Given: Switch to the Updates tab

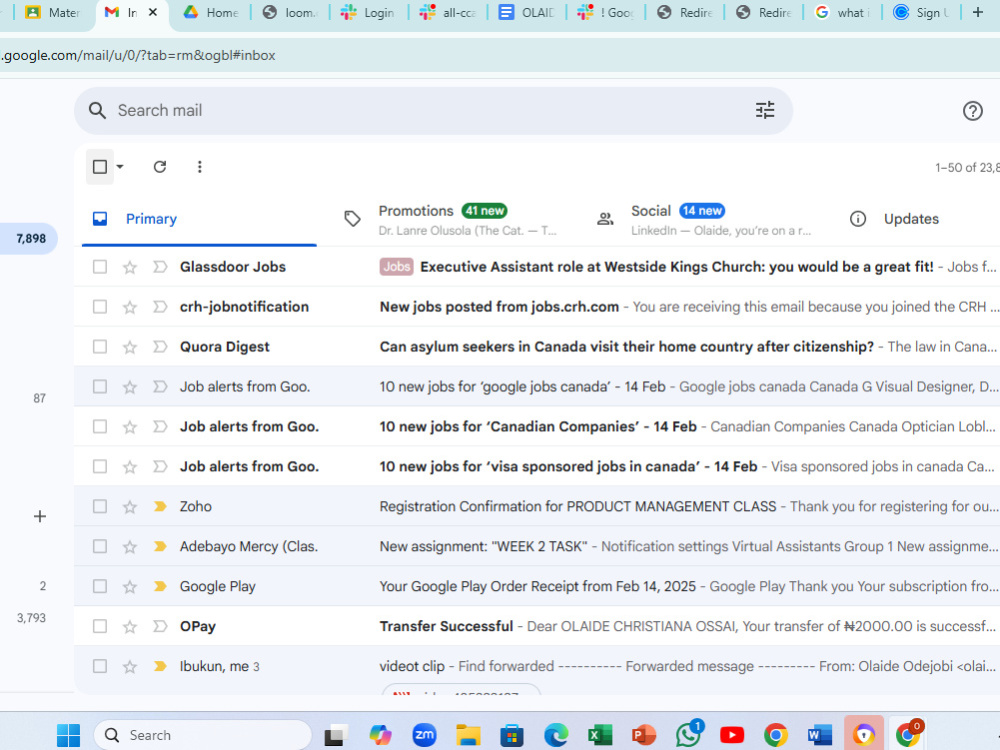Looking at the screenshot, I should (x=911, y=219).
